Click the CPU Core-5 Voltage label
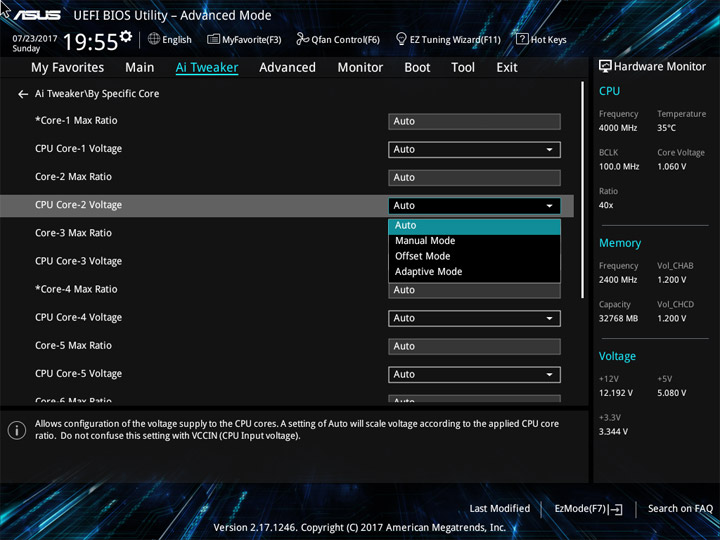This screenshot has width=720, height=540. [x=79, y=374]
